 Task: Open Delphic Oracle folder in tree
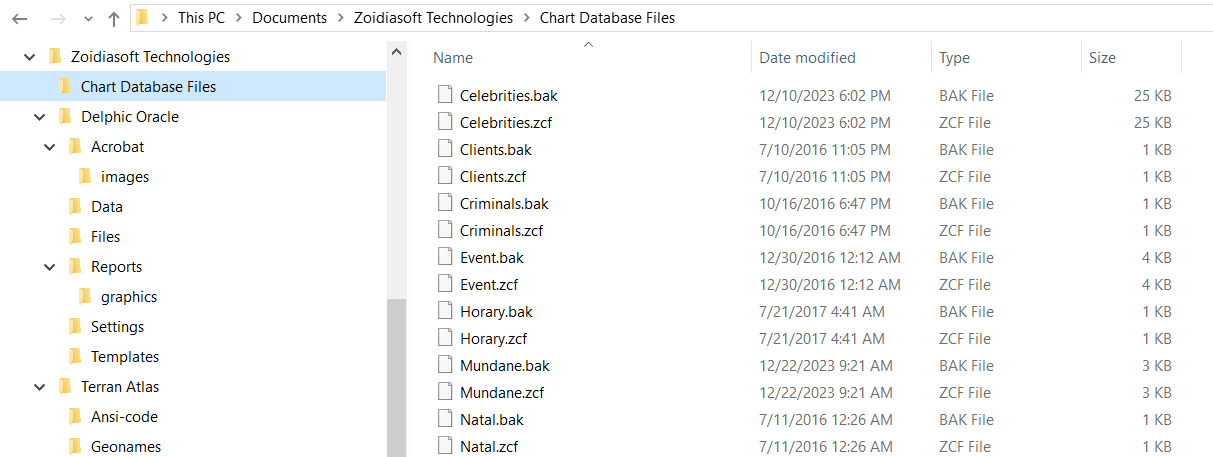pos(130,117)
